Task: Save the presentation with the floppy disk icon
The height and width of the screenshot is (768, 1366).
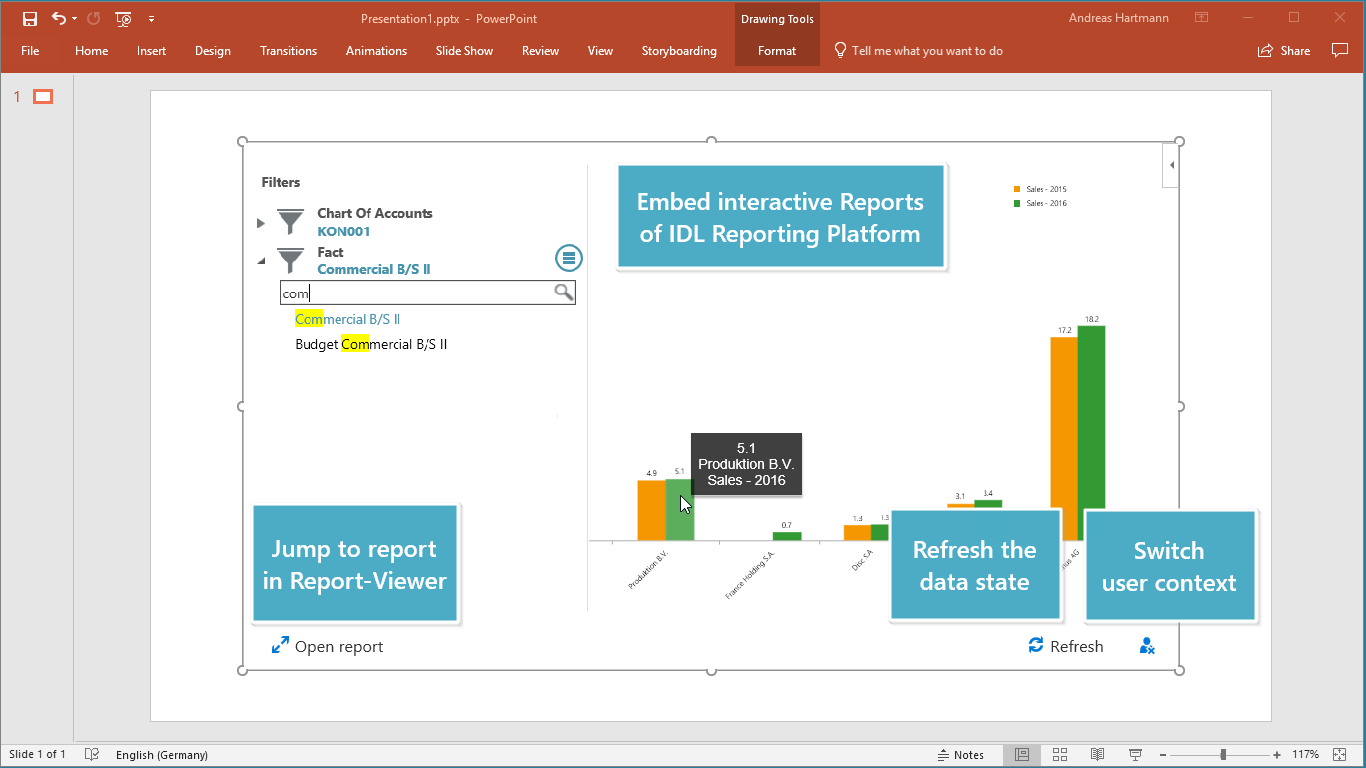Action: [30, 19]
